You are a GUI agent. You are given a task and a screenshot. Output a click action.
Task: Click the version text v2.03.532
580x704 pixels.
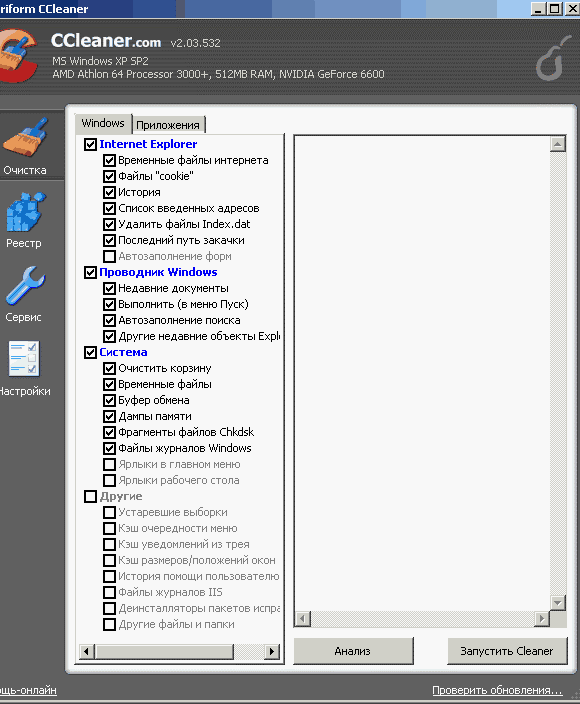point(195,43)
